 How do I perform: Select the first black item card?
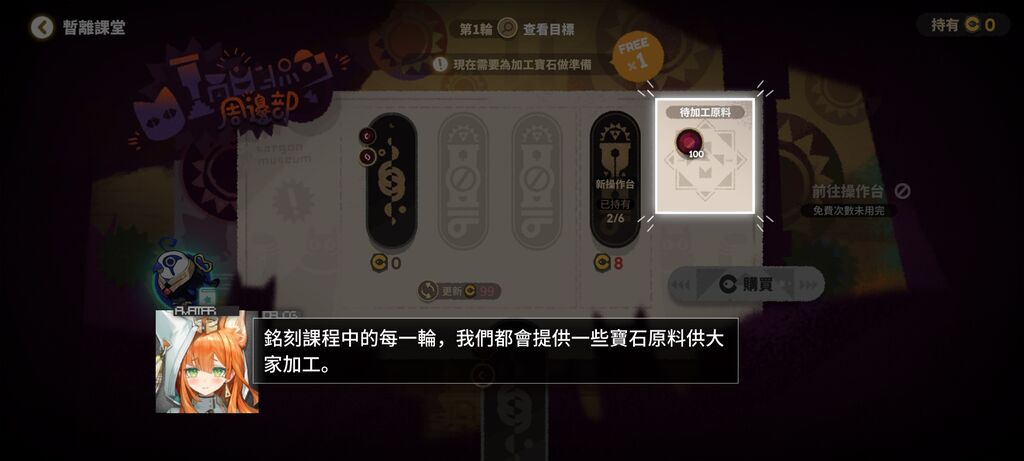(x=391, y=181)
